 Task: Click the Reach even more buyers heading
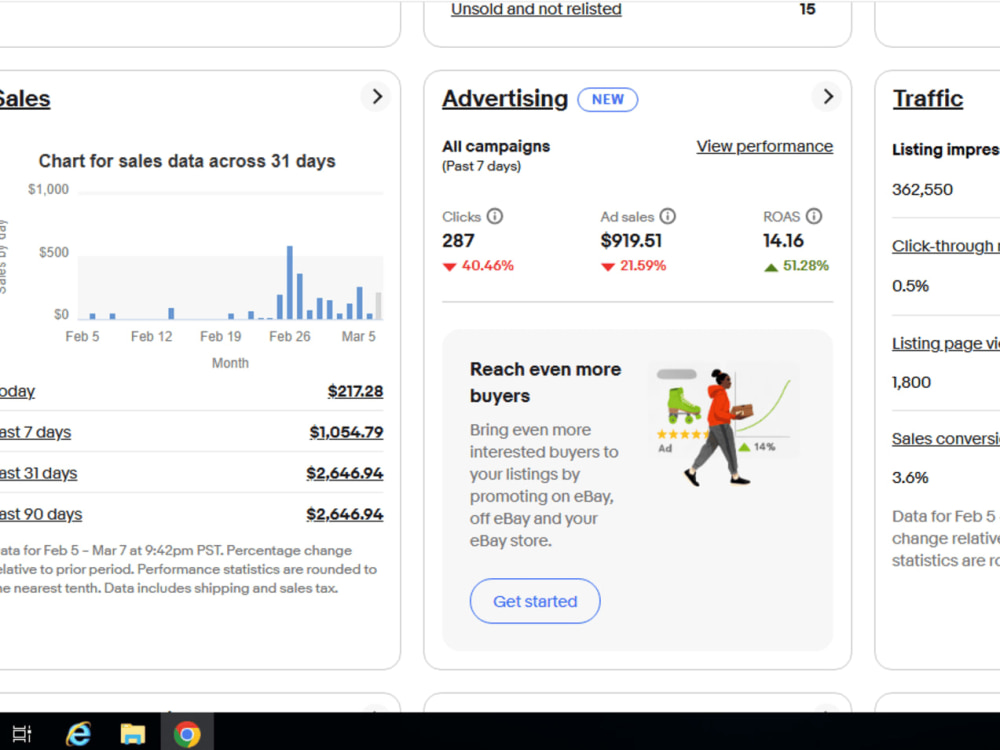point(545,383)
